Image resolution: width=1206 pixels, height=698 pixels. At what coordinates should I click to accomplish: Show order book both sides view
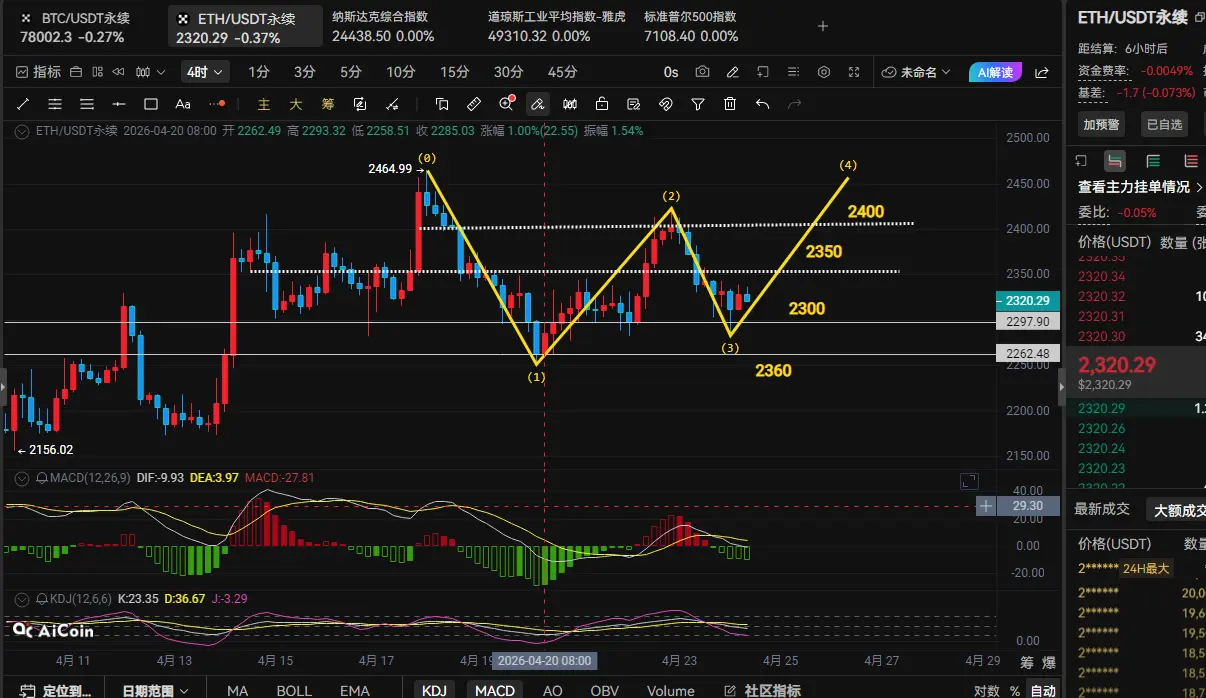pos(1114,161)
